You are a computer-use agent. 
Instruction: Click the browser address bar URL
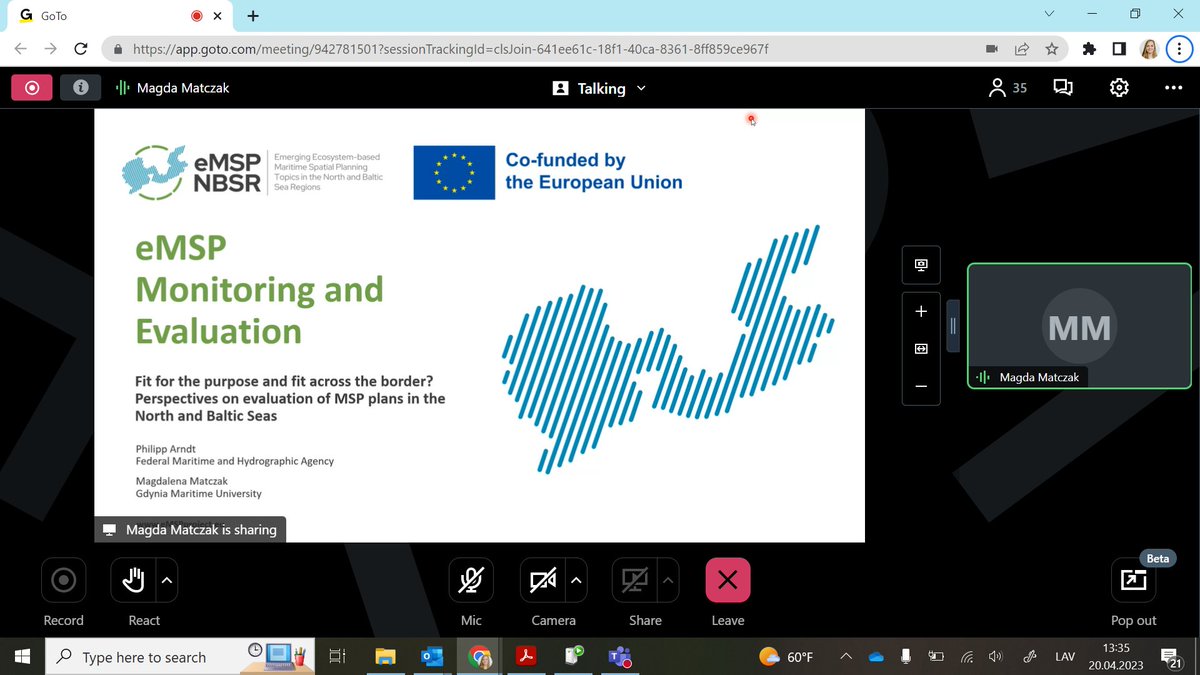coord(450,48)
